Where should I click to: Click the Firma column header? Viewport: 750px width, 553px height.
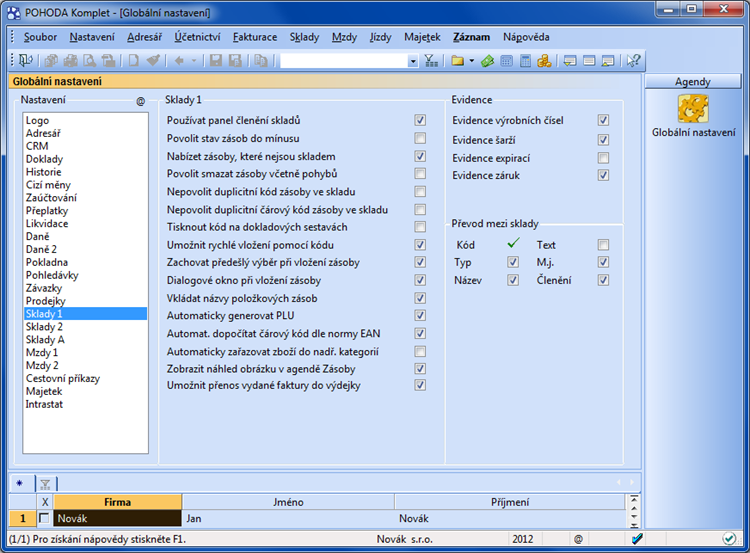pos(118,502)
